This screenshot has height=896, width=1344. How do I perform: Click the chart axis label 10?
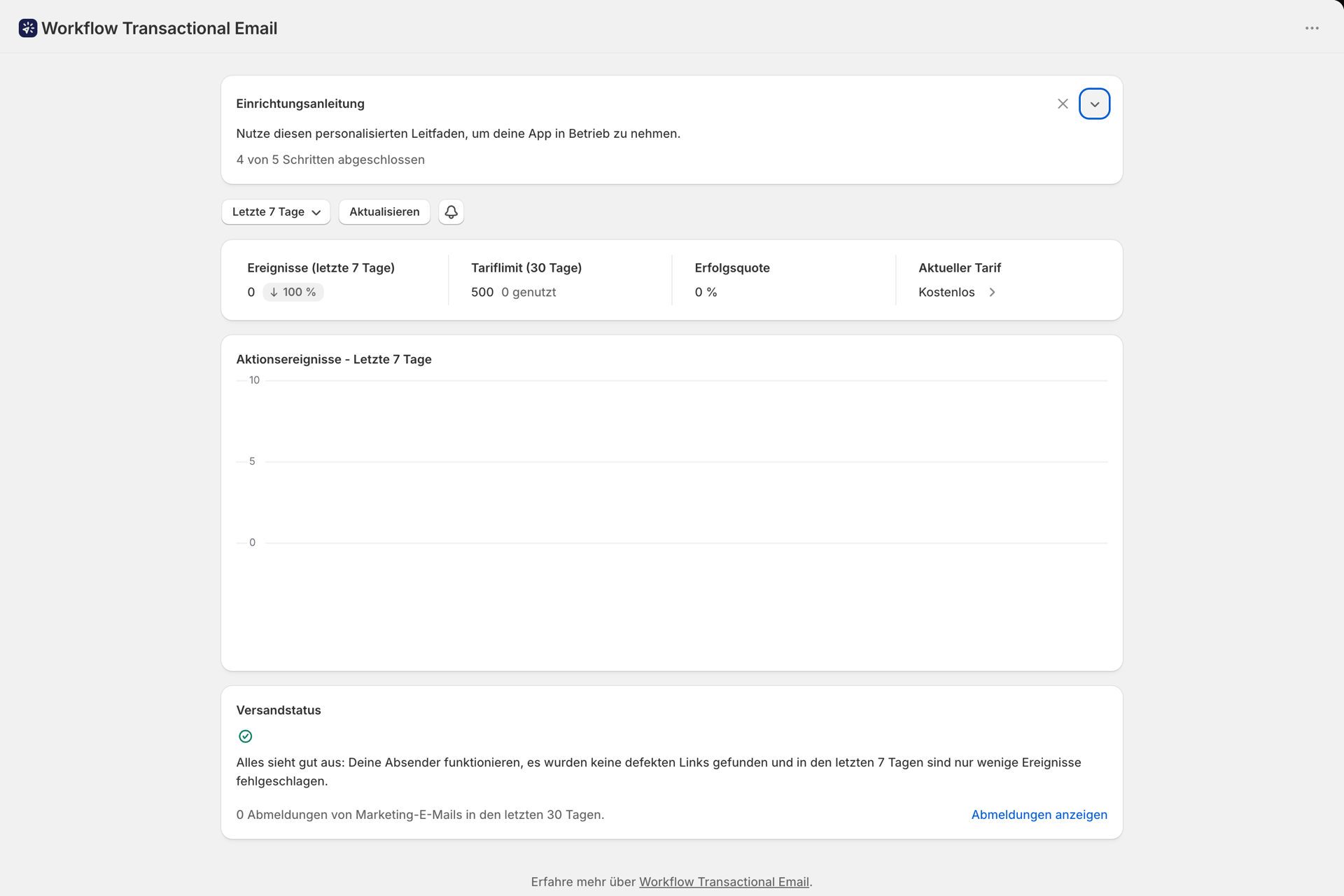click(x=254, y=380)
